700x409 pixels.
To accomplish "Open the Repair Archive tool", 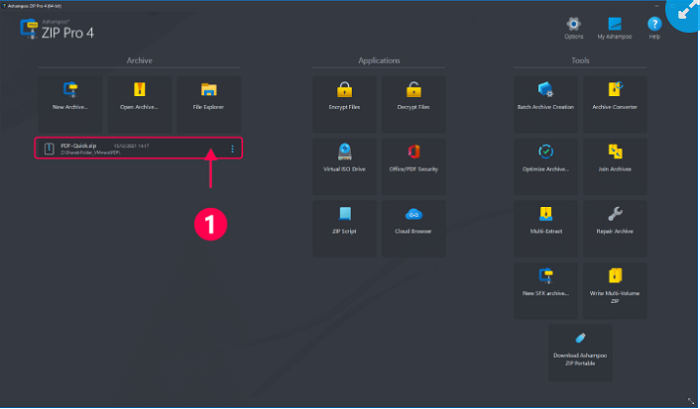I will tap(615, 228).
